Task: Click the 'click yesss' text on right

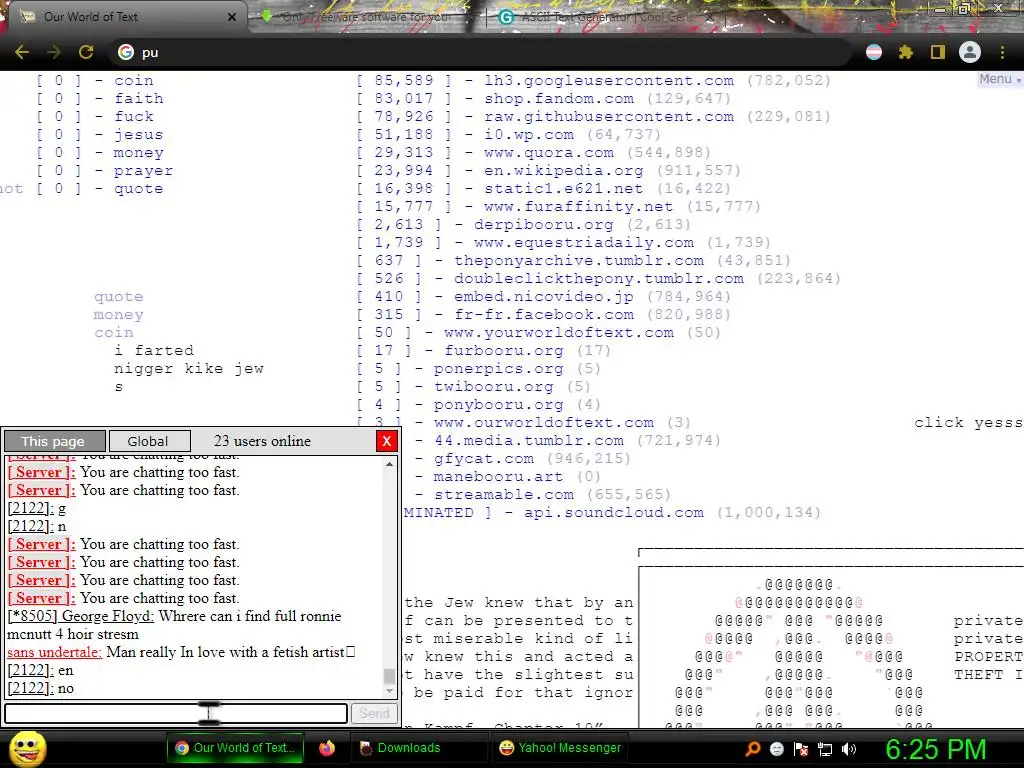Action: [x=968, y=423]
